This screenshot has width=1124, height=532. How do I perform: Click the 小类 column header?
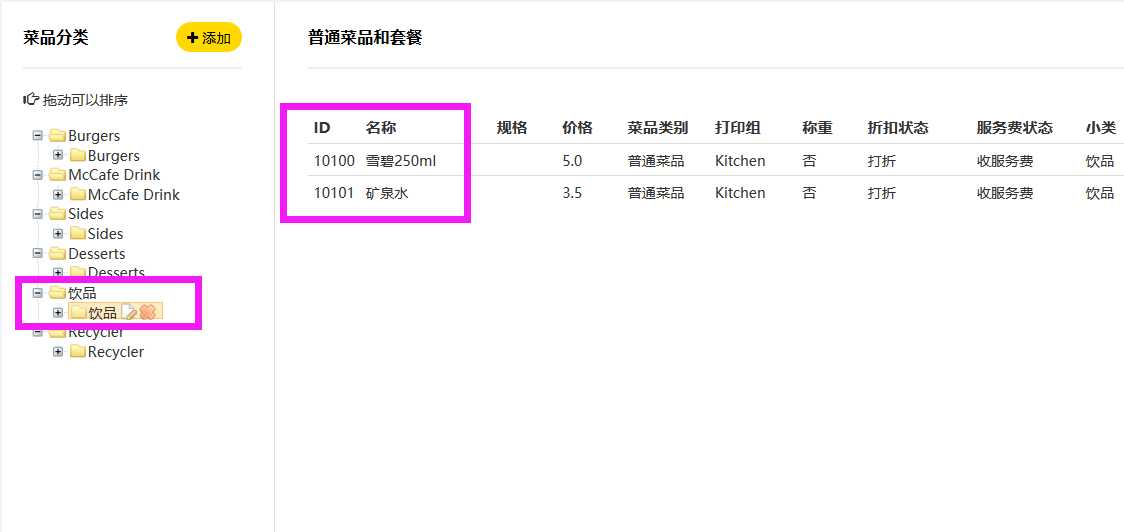coord(1100,128)
